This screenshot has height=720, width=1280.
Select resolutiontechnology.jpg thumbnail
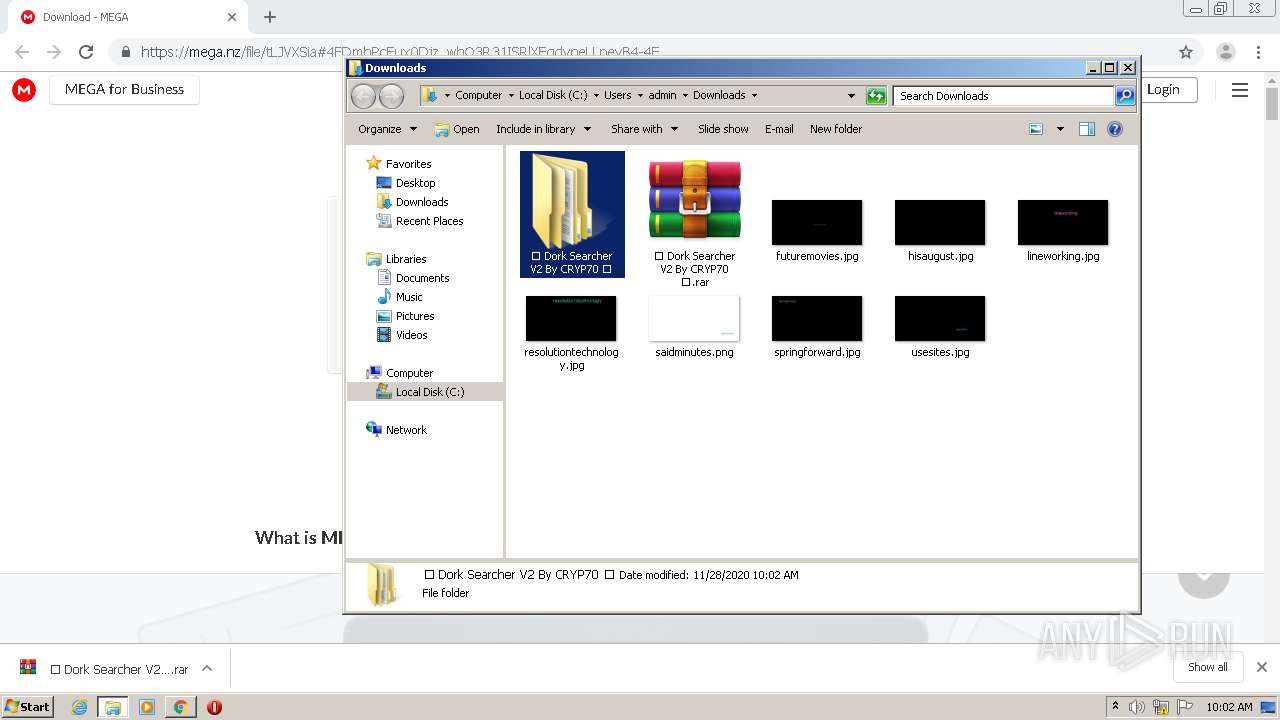[571, 318]
